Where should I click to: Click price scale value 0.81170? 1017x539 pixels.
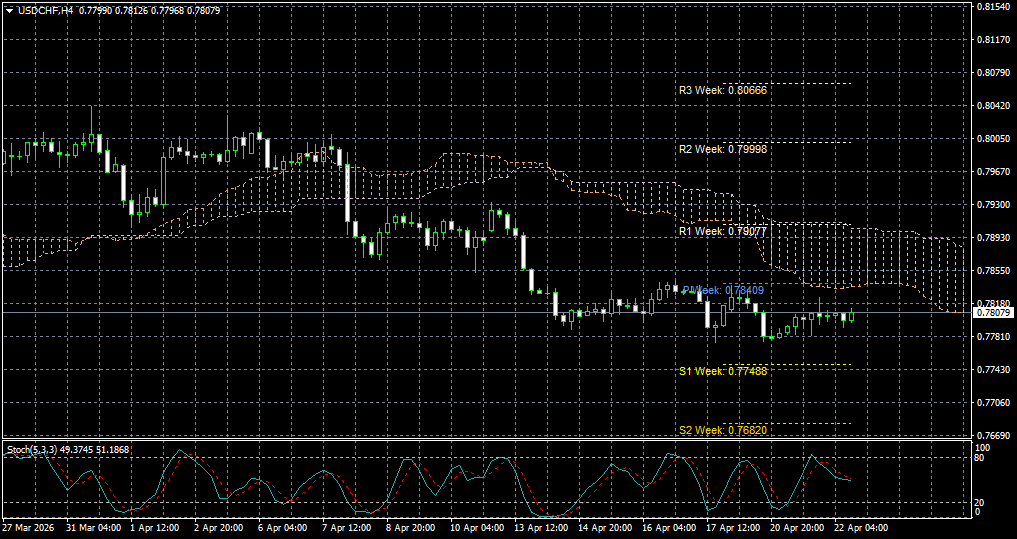[x=993, y=40]
